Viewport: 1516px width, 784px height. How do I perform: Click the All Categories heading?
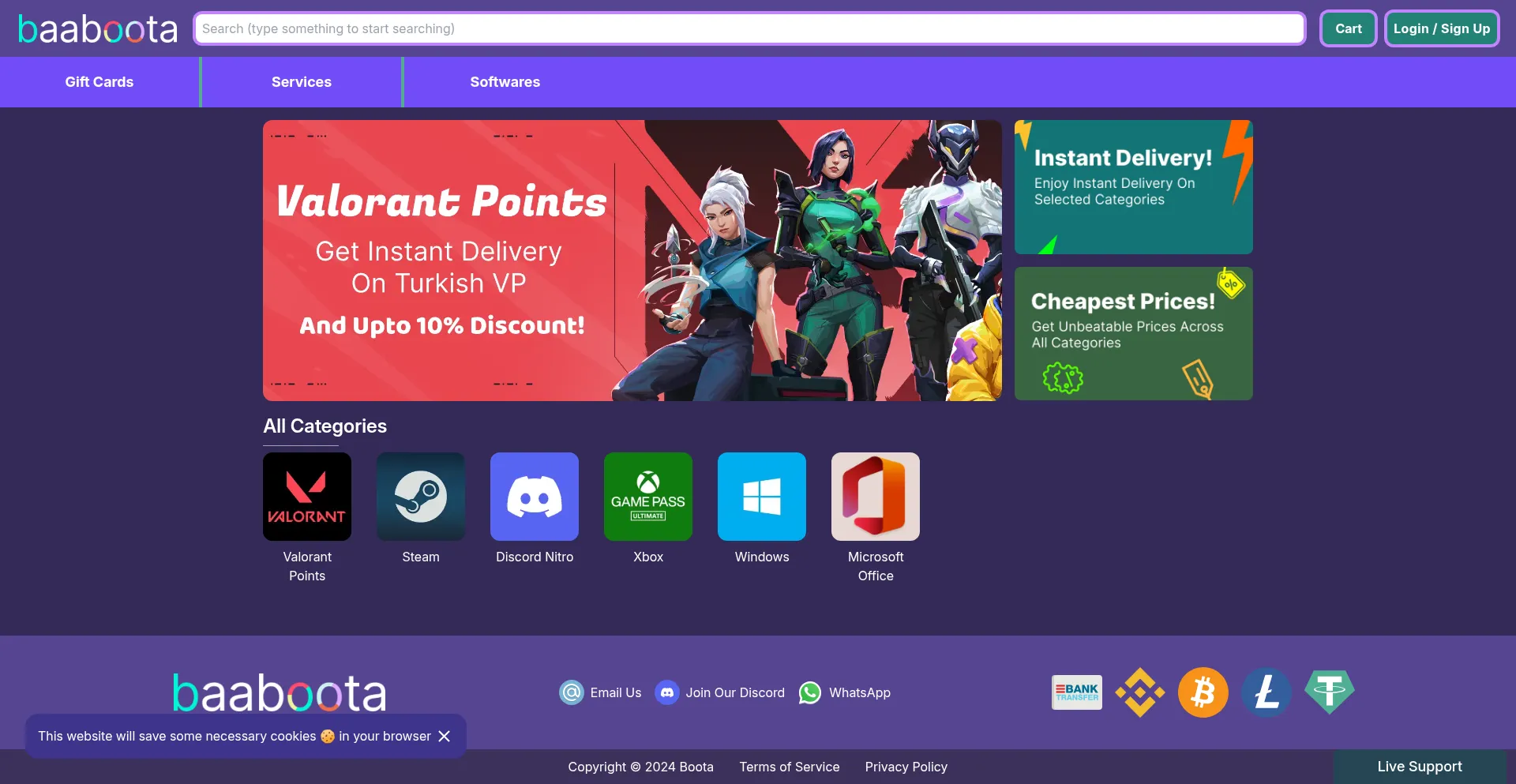click(x=325, y=426)
